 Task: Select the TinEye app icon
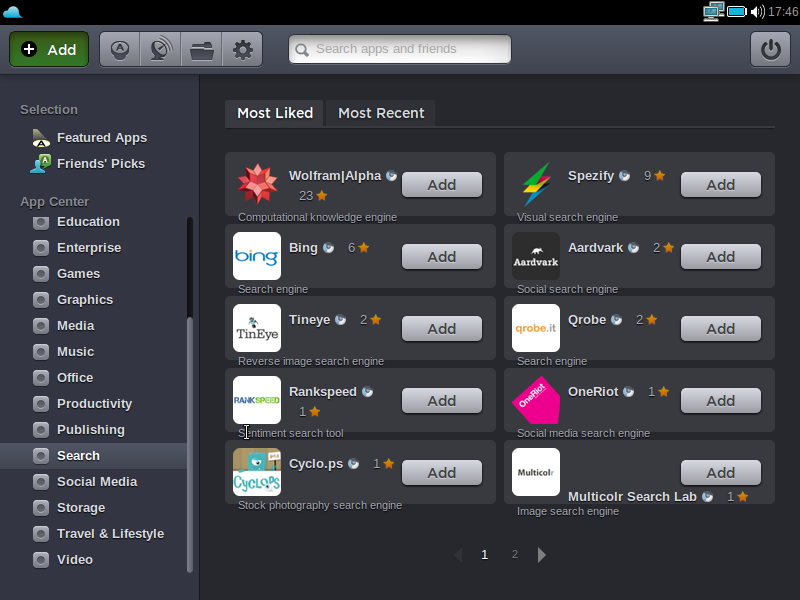click(257, 328)
